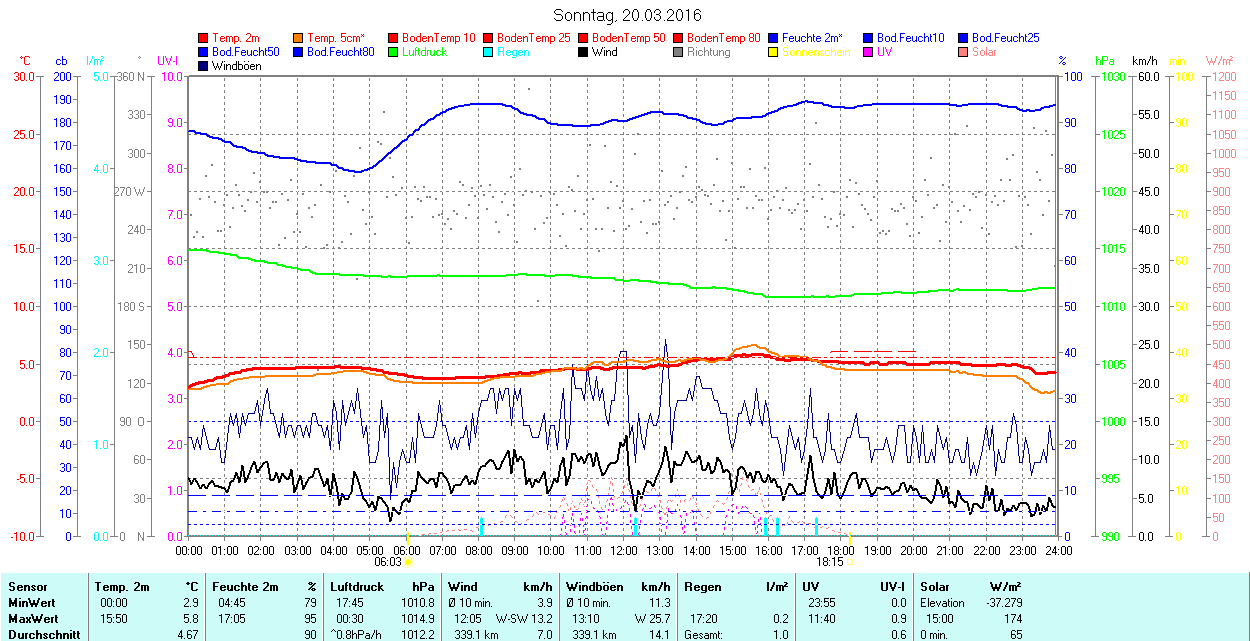Click the magenta UV legend square
This screenshot has height=641, width=1250.
[868, 52]
